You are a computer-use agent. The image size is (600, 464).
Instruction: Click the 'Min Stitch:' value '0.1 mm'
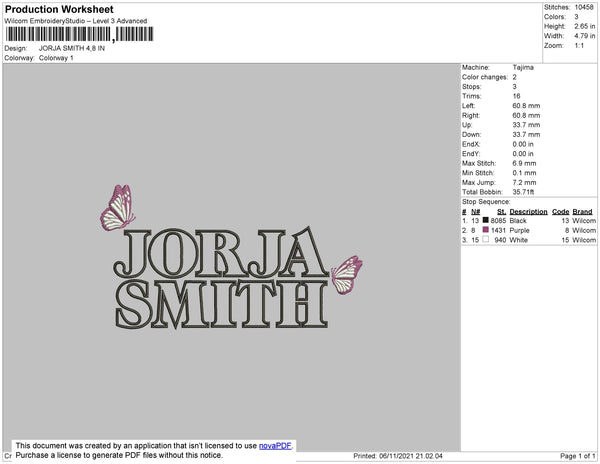(524, 173)
